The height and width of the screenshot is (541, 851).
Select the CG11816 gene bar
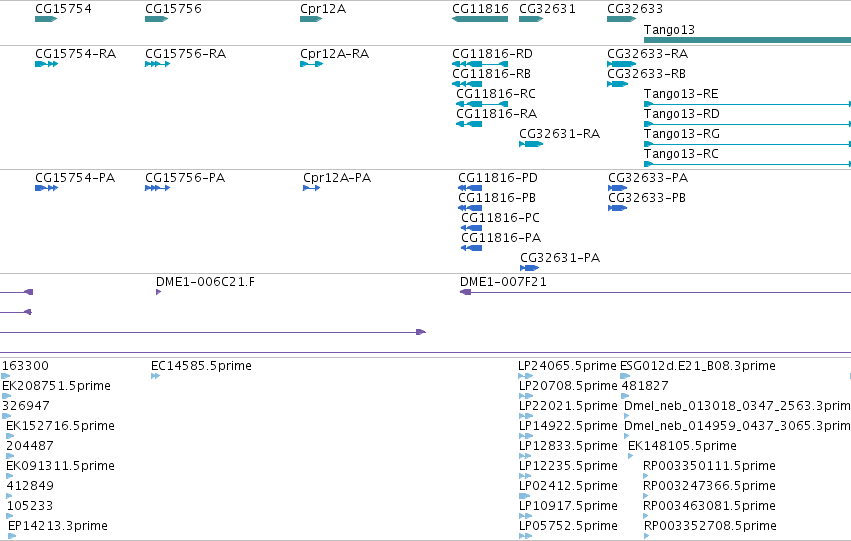tap(480, 19)
